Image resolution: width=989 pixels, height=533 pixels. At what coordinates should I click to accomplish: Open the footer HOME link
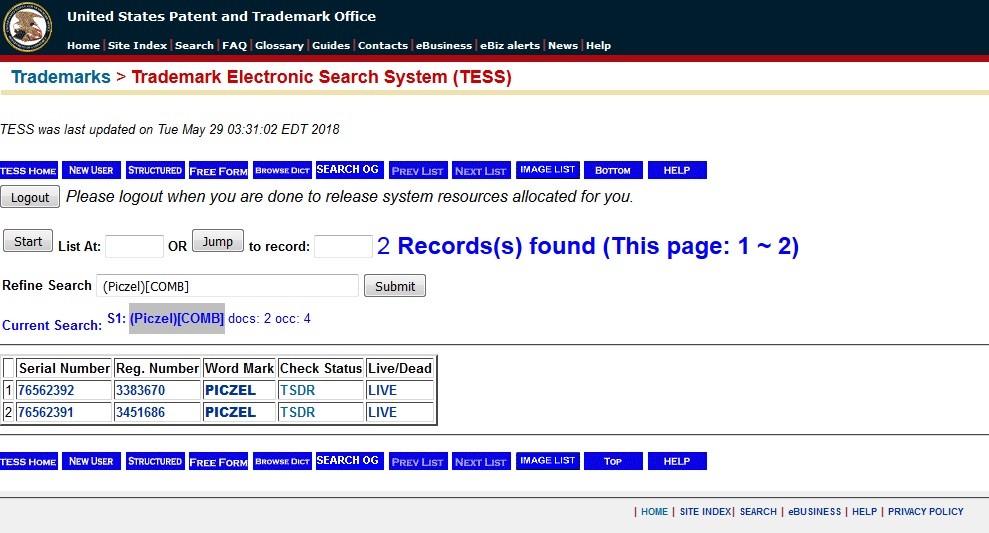(654, 512)
